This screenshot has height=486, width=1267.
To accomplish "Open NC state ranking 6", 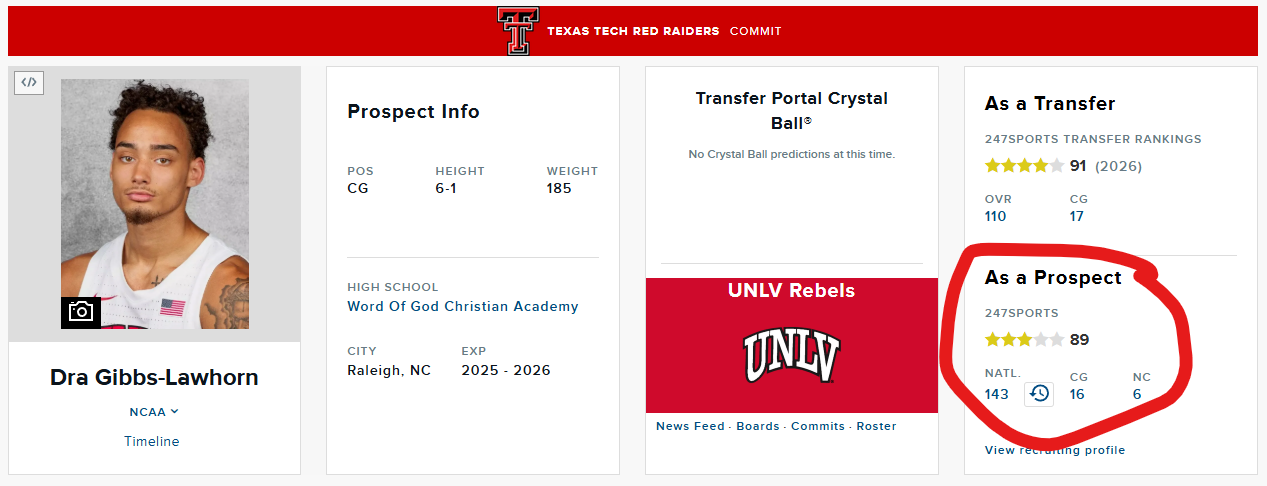I will [1137, 394].
